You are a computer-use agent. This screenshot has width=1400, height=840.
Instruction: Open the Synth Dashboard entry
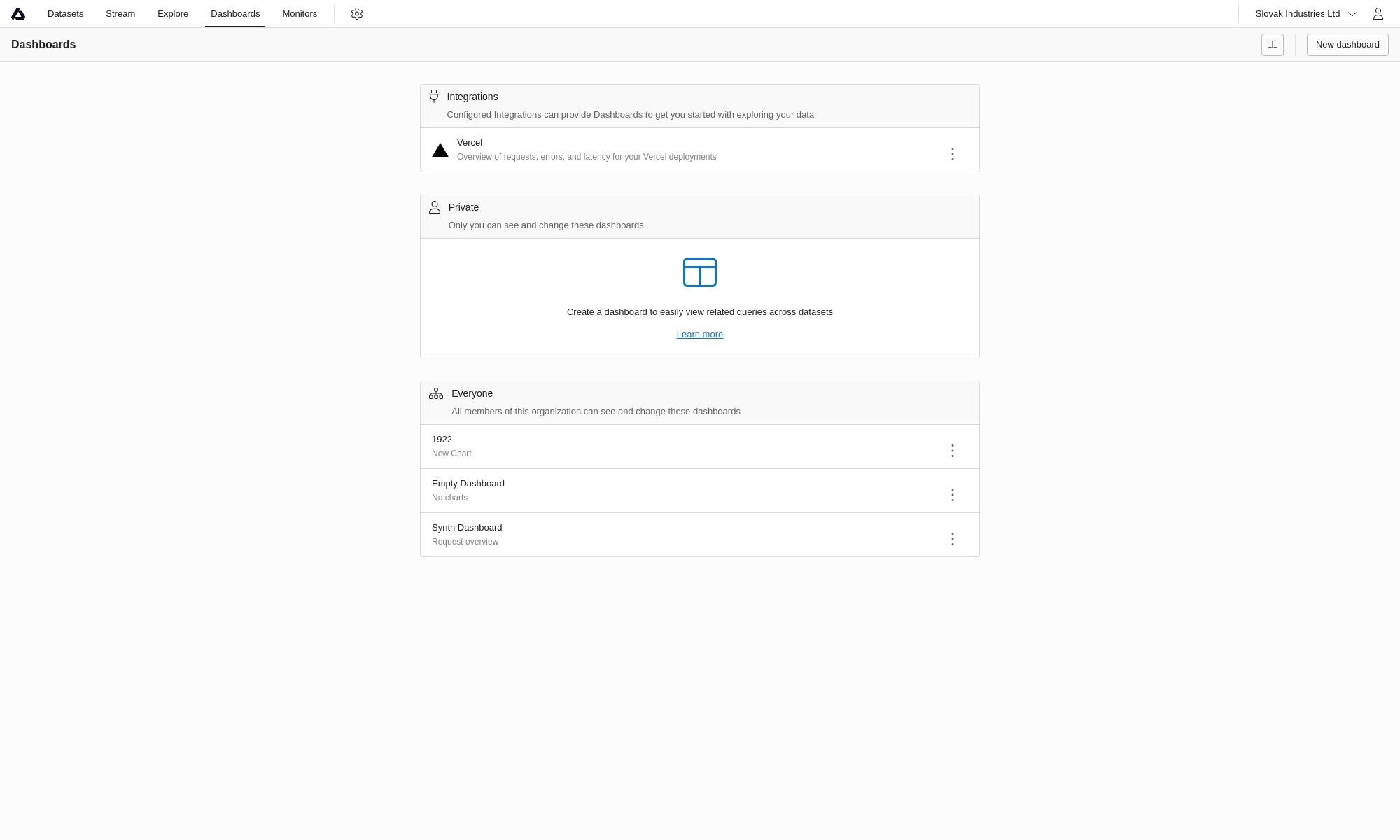[467, 528]
